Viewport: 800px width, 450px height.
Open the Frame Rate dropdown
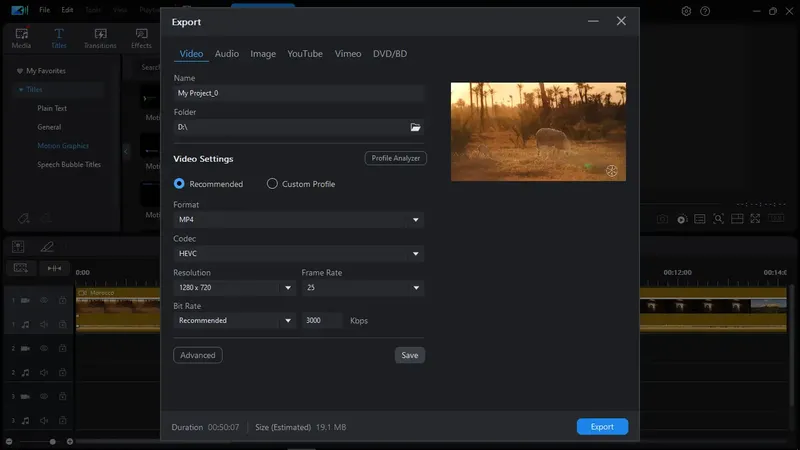(363, 288)
